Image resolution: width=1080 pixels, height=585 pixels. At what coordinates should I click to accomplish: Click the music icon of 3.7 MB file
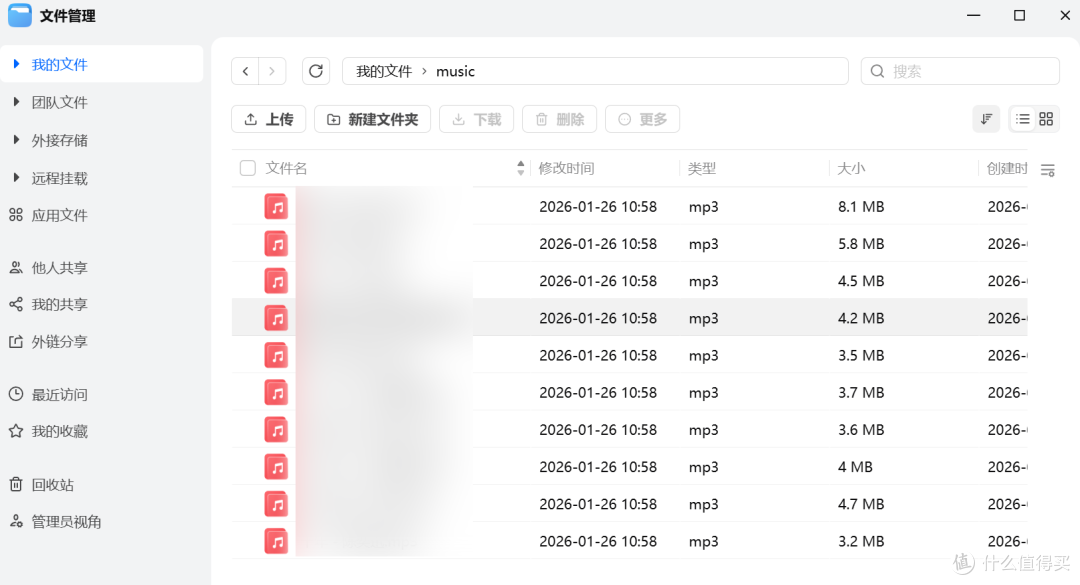[276, 393]
